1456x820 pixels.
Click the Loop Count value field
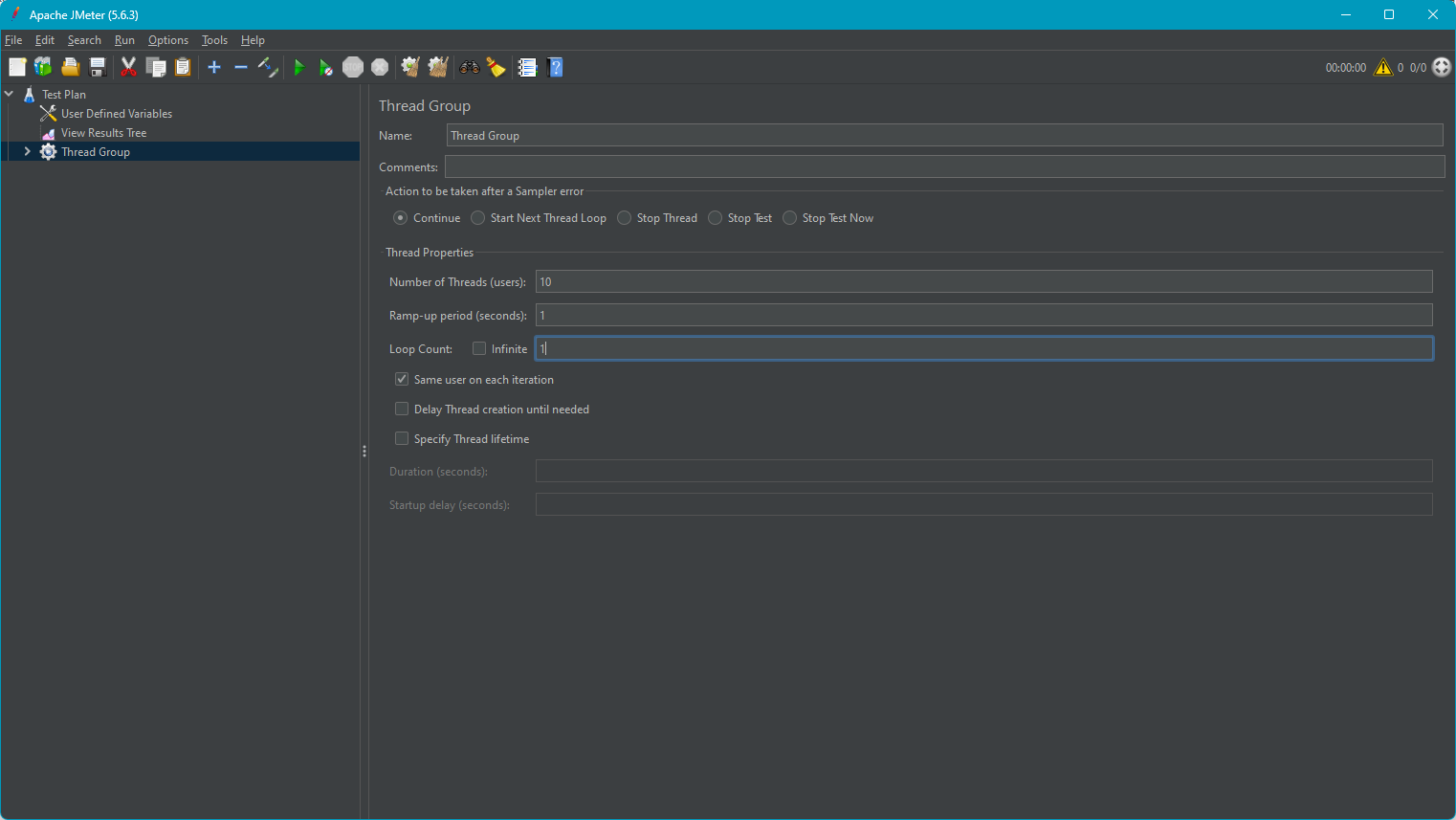(984, 348)
